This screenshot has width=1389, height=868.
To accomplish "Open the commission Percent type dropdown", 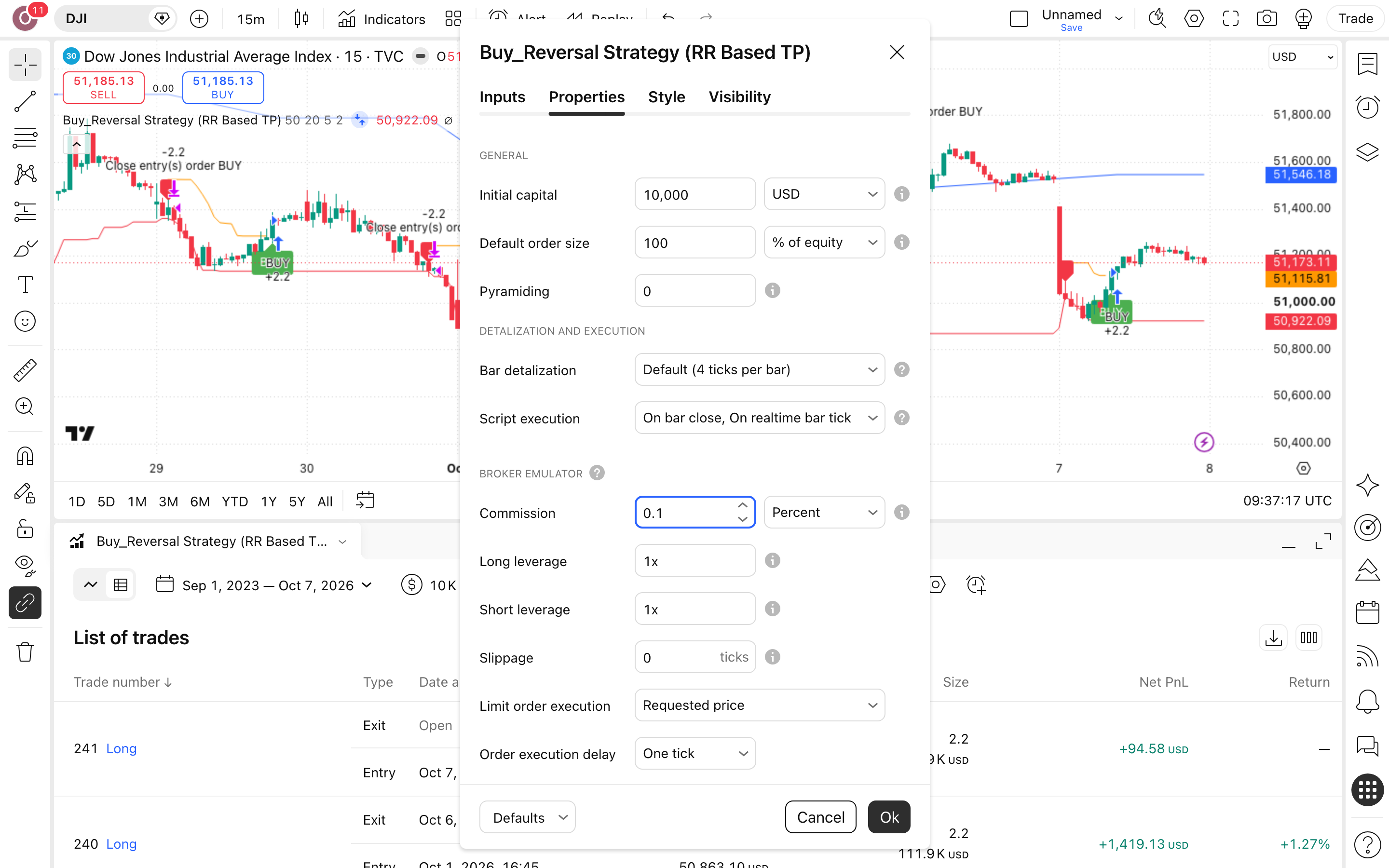I will coord(824,512).
